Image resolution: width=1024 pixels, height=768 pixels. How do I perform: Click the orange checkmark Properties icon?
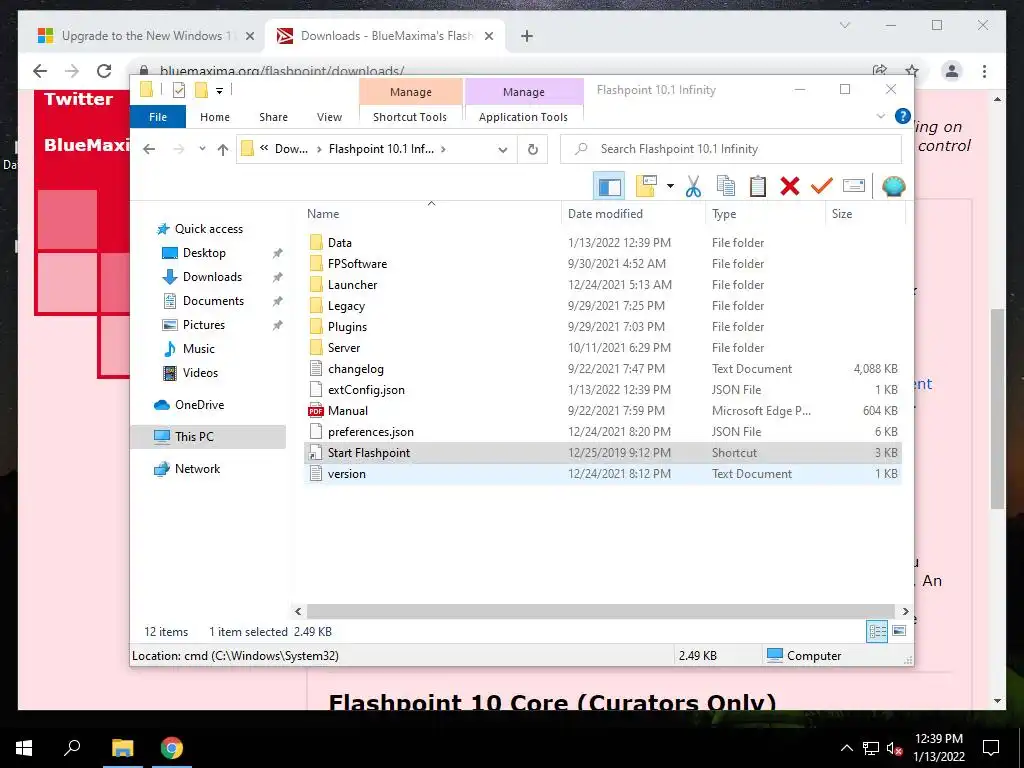(x=822, y=187)
